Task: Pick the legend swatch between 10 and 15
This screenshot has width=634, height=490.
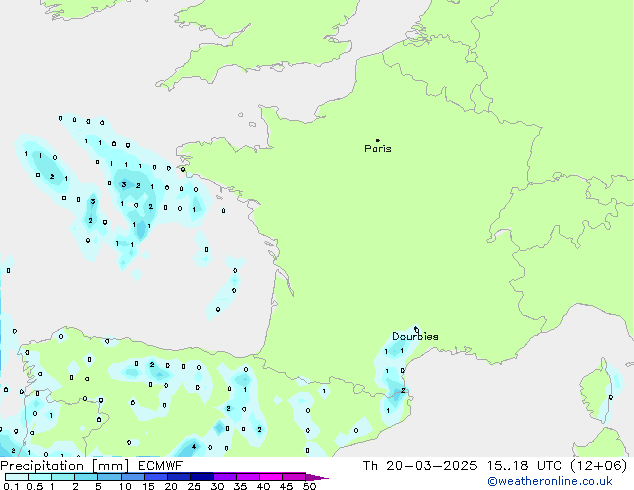Action: point(132,477)
